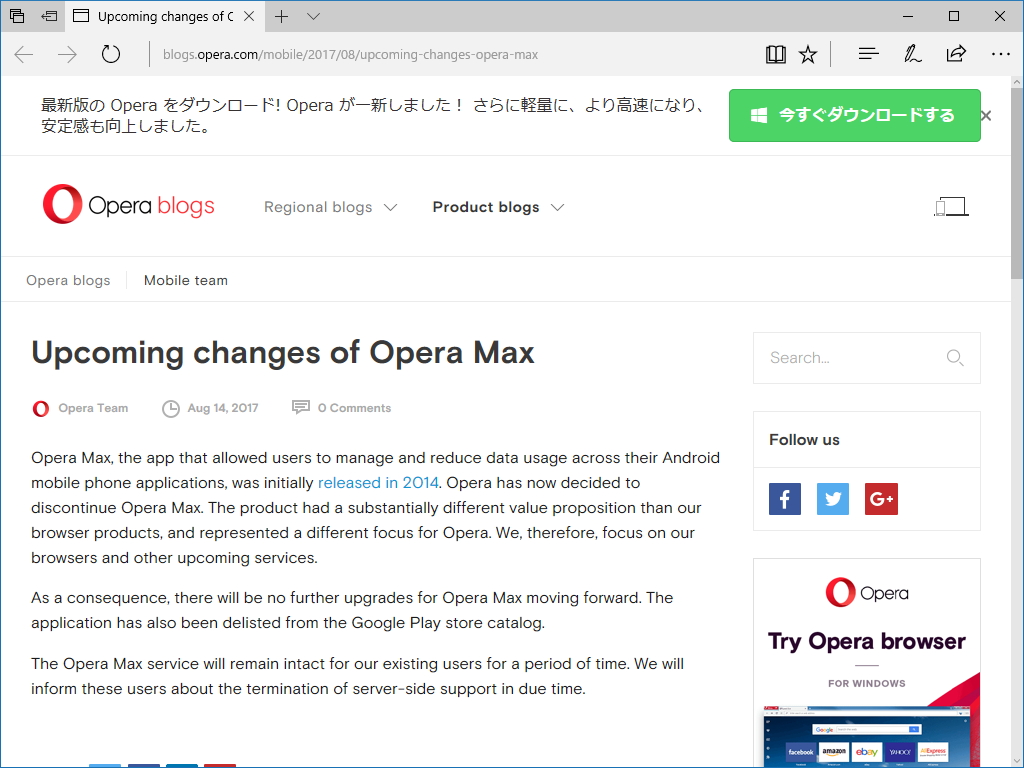Open Mobile team breadcrumb link
Image resolution: width=1024 pixels, height=768 pixels.
[x=185, y=280]
